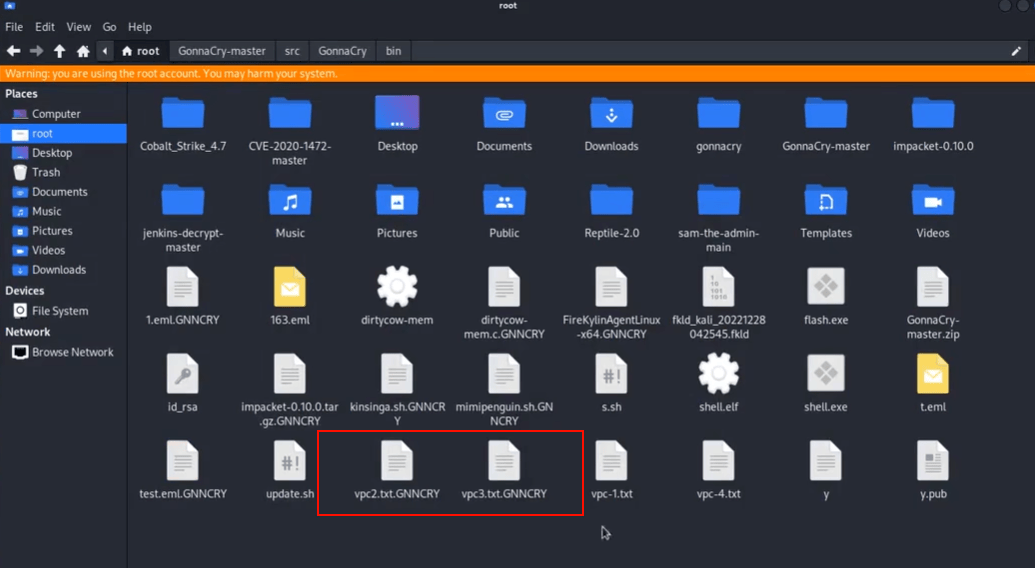
Task: Click the GonnaCry-master.zip file name
Action: click(933, 327)
